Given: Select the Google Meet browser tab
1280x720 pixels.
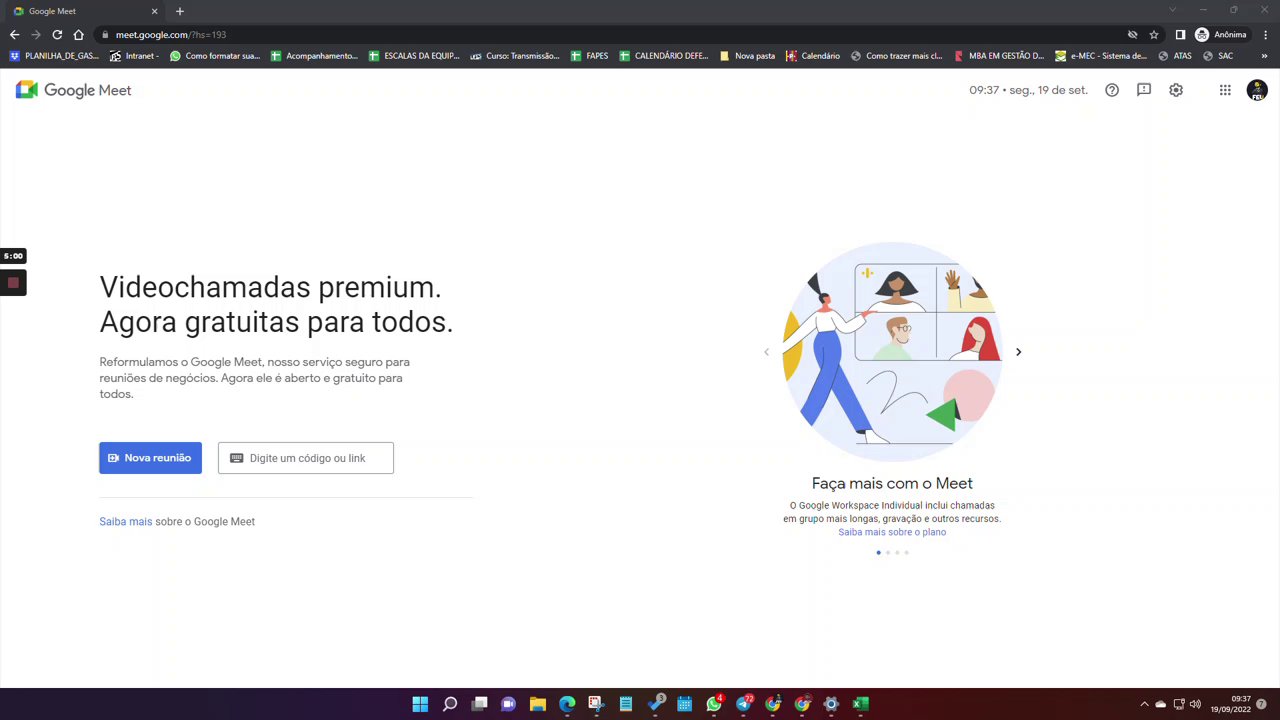Looking at the screenshot, I should click(85, 11).
